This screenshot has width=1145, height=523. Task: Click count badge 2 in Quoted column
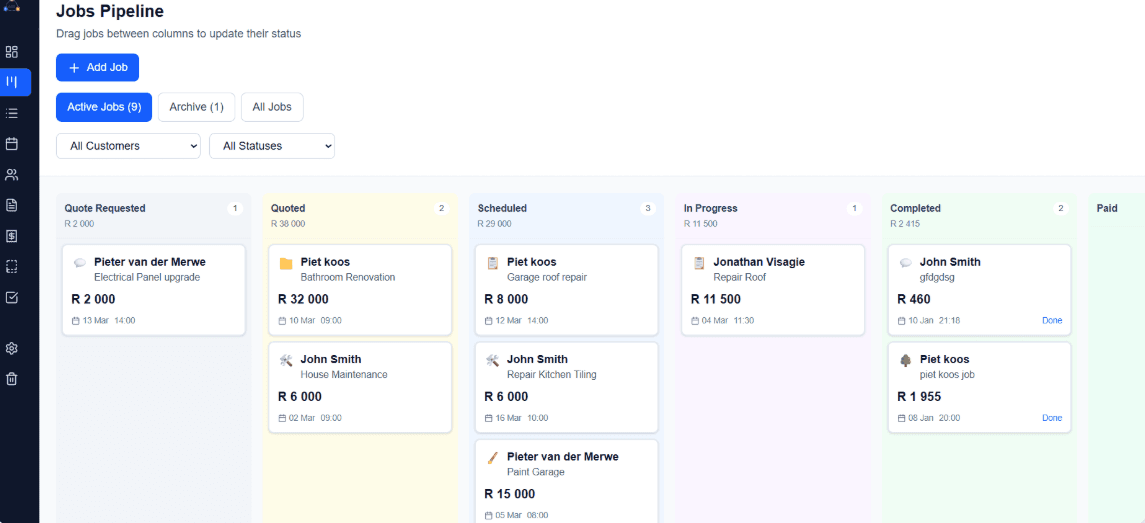(x=441, y=208)
